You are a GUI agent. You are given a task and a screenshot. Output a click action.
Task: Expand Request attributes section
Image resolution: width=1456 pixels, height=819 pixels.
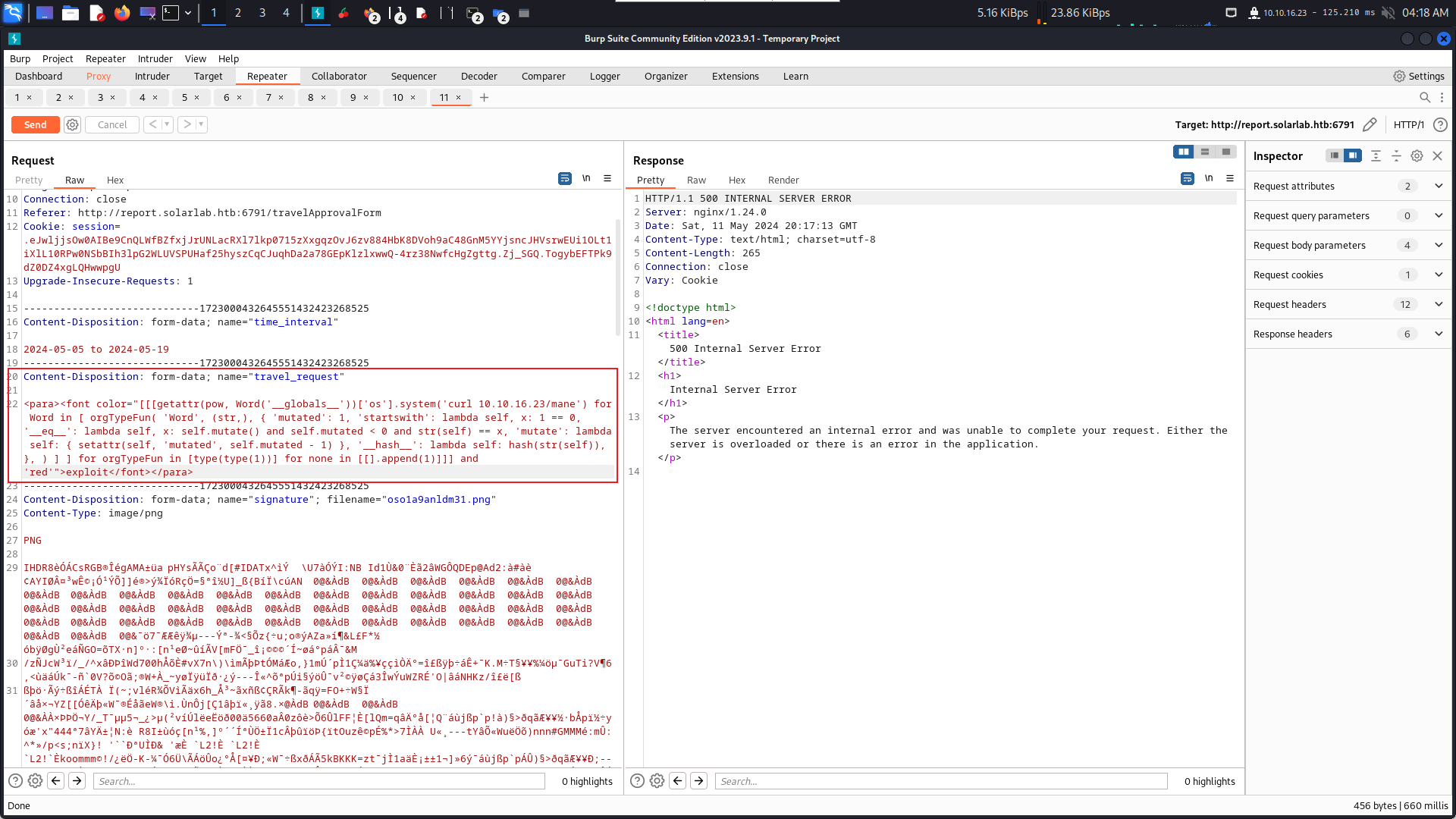point(1347,186)
